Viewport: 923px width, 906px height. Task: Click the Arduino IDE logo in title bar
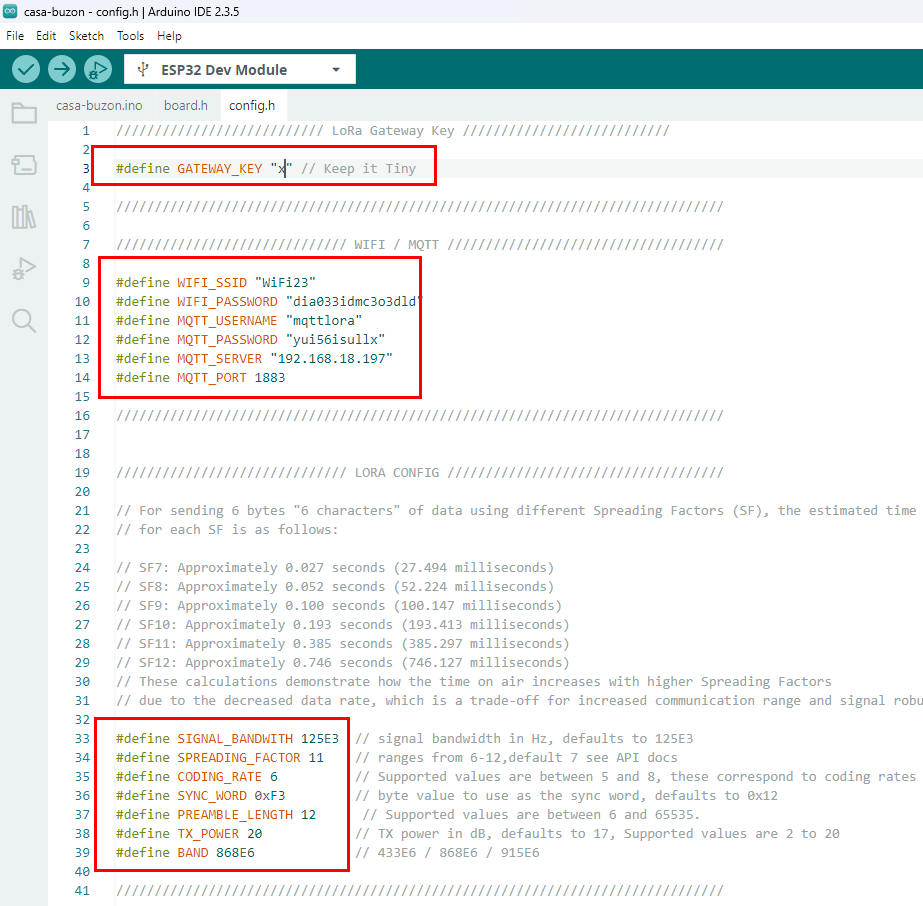[x=11, y=11]
